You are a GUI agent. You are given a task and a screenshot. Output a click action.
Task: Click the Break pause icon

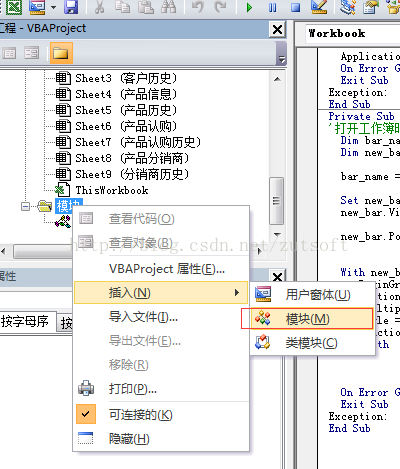pyautogui.click(x=272, y=7)
